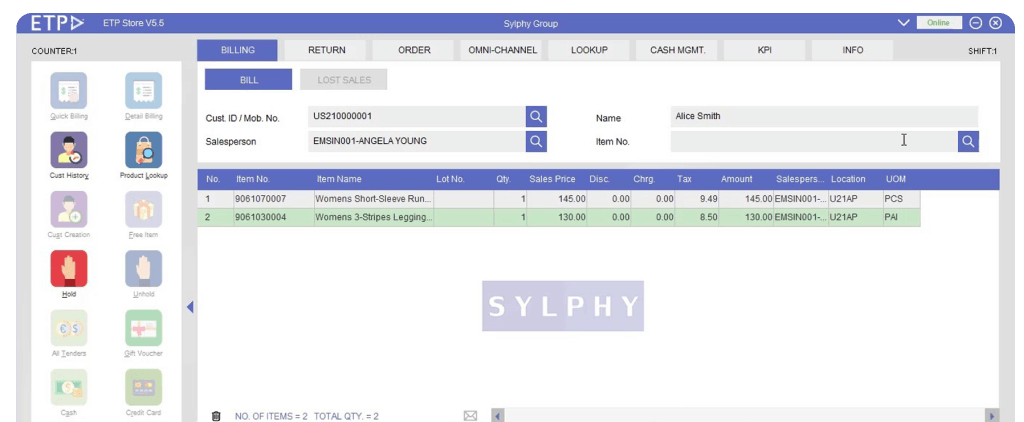Click Tax value 9.49
This screenshot has height=422, width=1024.
tap(697, 199)
